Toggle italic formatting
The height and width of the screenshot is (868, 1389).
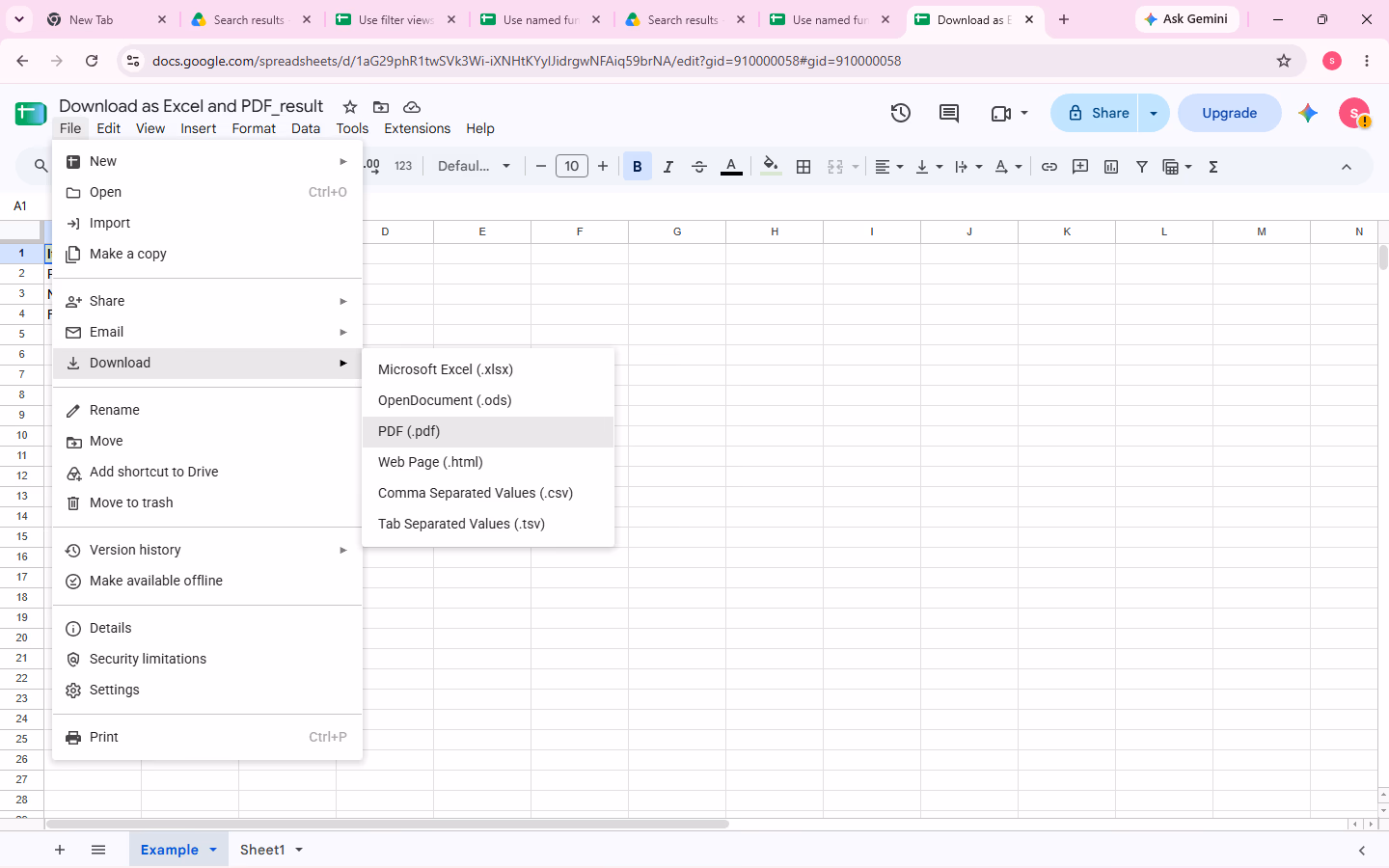coord(668,167)
